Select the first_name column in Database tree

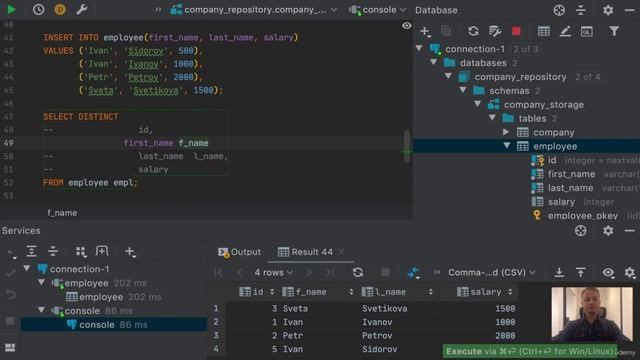[x=571, y=174]
